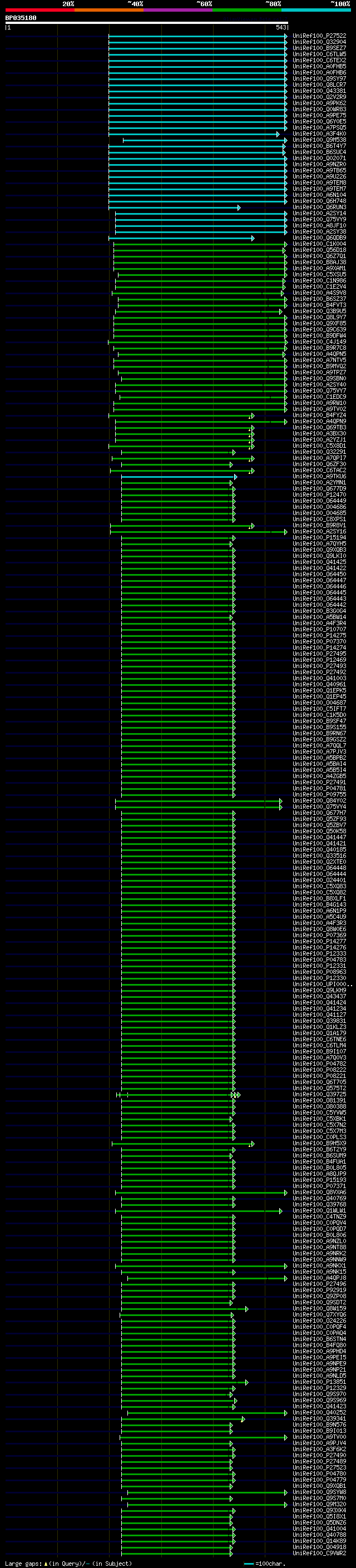The height and width of the screenshot is (1568, 356).
Task: Open UniRef100_Q6RUN3 hit label
Action: (319, 207)
